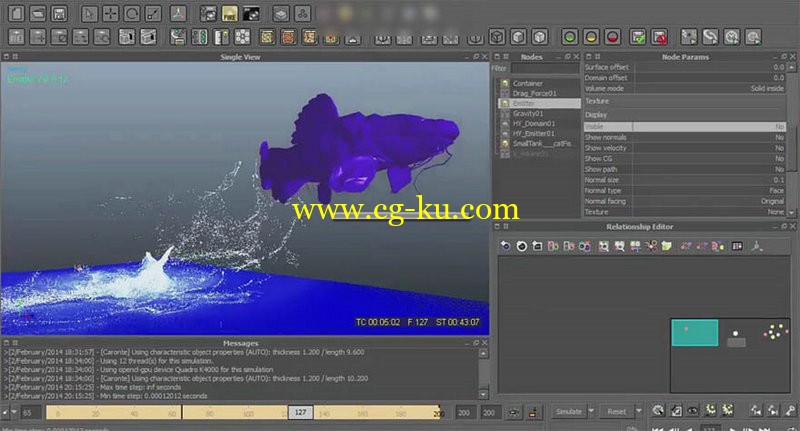The image size is (800, 431).
Task: Click the axis icon at Relationship Editor toolbar end
Action: 756,246
